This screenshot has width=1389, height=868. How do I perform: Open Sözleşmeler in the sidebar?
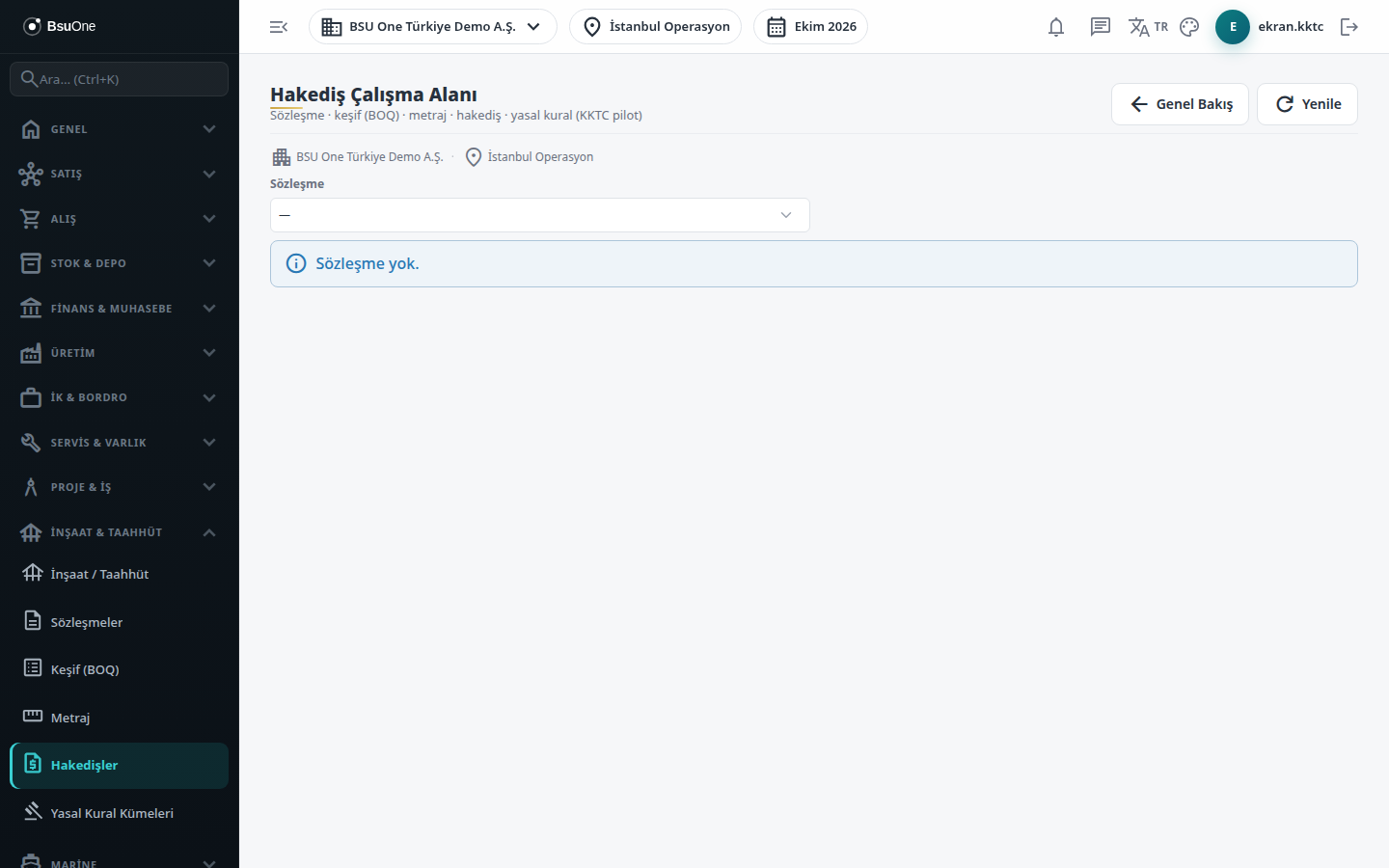point(120,622)
